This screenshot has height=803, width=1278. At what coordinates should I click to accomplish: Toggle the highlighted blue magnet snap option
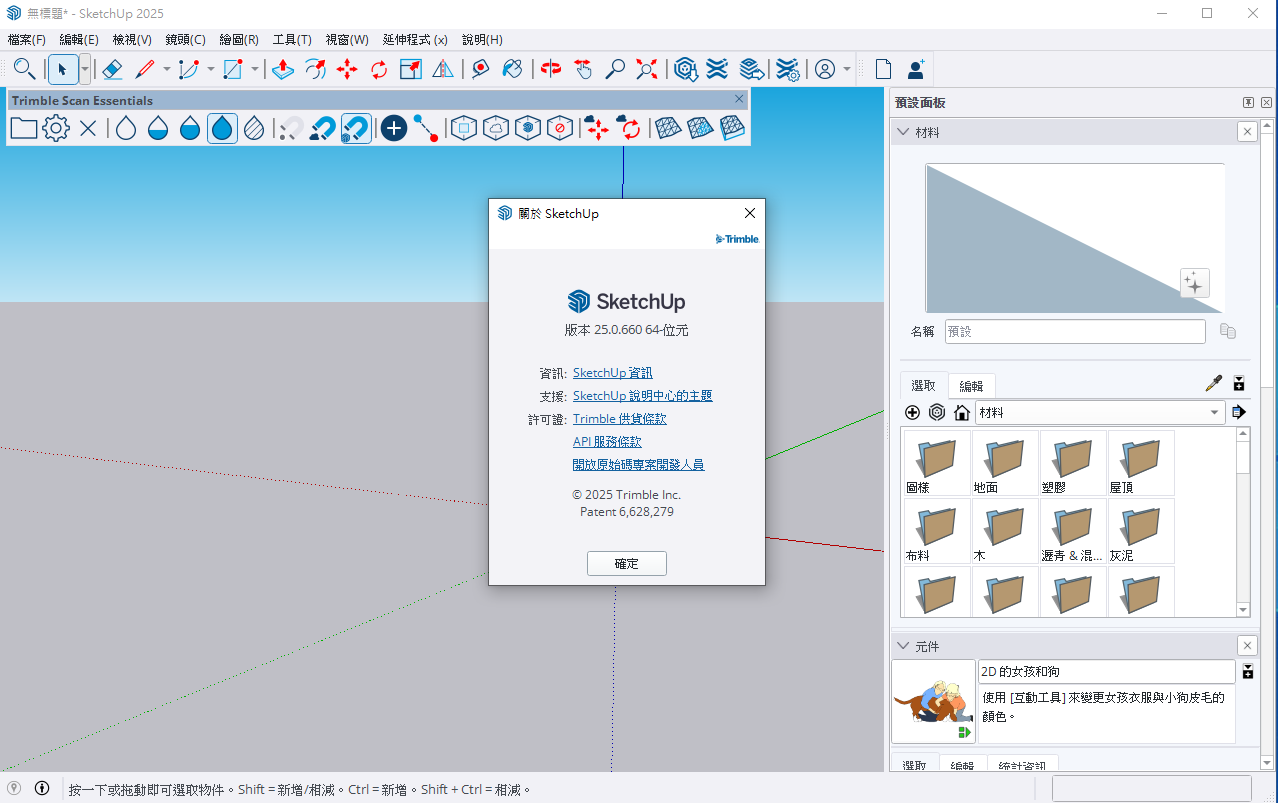(x=356, y=128)
